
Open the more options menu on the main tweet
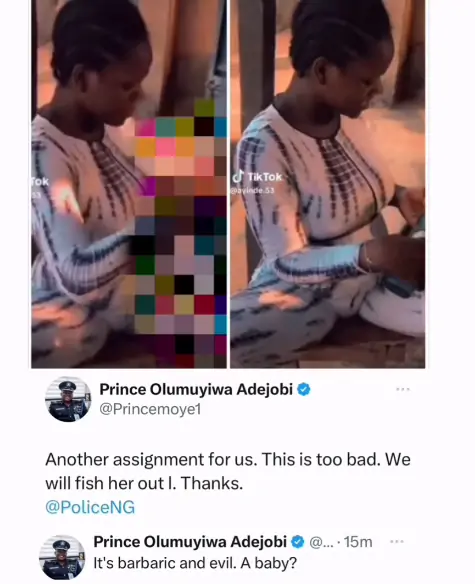pos(403,390)
